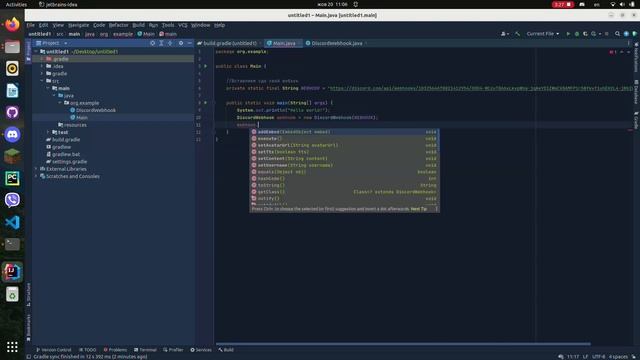The image size is (640, 360).
Task: Toggle Version Control tool window at bottom
Action: pyautogui.click(x=53, y=350)
